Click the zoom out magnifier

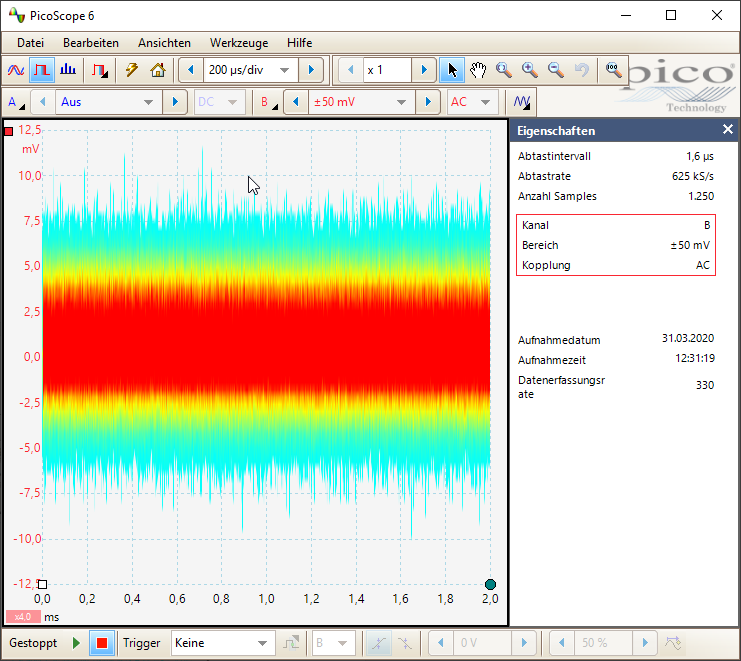(x=556, y=70)
